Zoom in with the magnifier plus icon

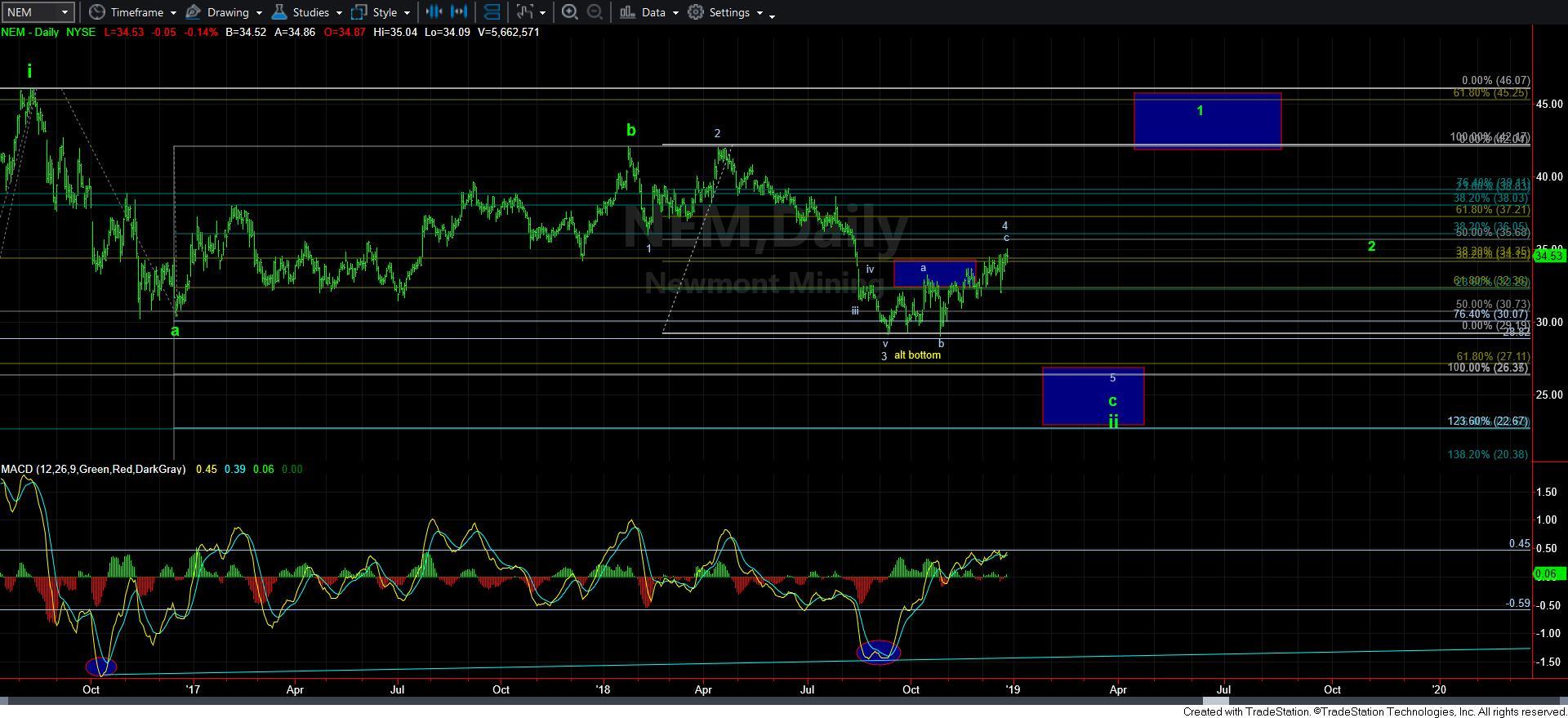(x=570, y=12)
